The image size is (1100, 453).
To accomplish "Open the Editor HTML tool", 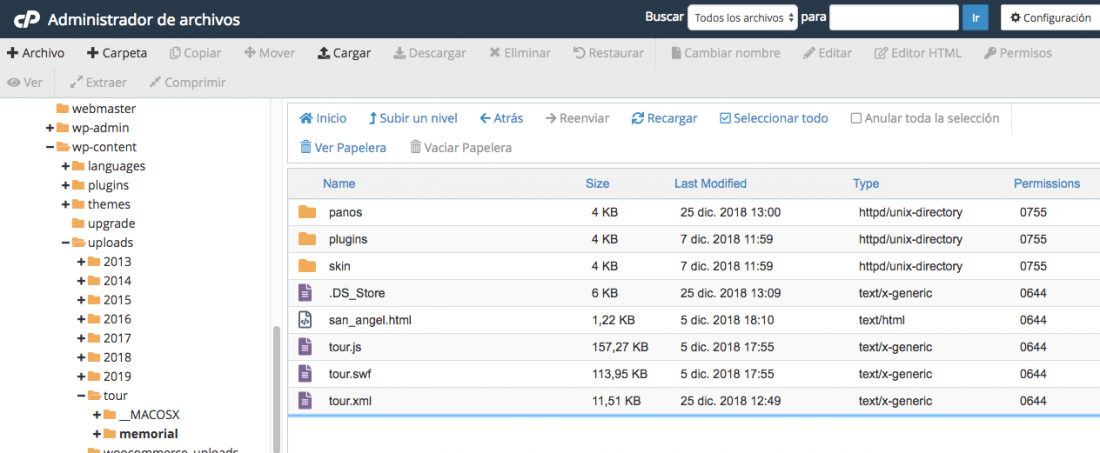I will click(918, 53).
